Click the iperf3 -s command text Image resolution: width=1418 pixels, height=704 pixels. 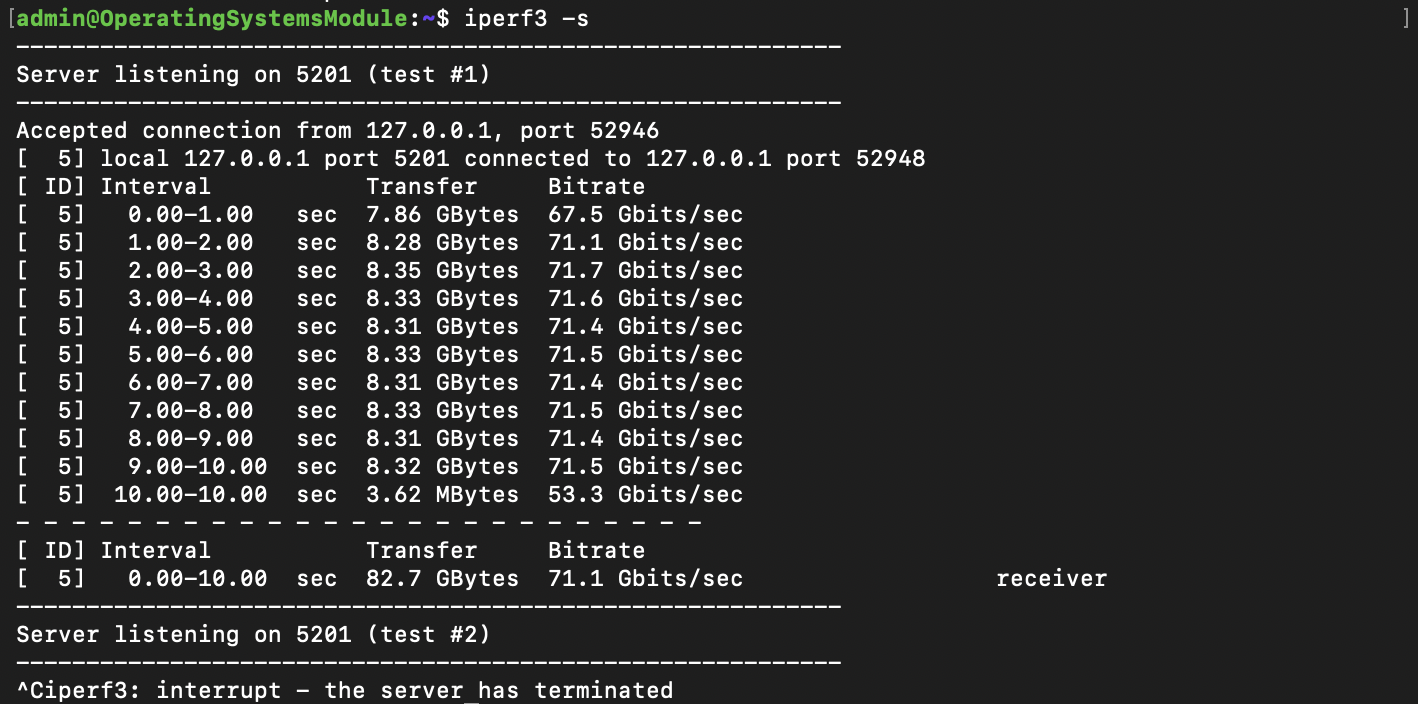(x=526, y=19)
